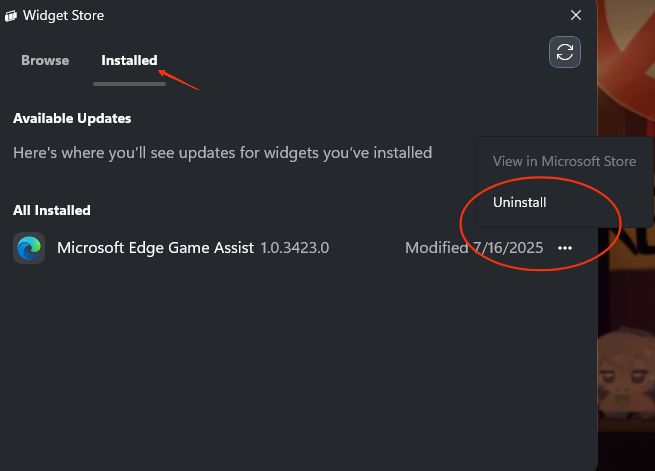Select the Installed tab

(129, 60)
